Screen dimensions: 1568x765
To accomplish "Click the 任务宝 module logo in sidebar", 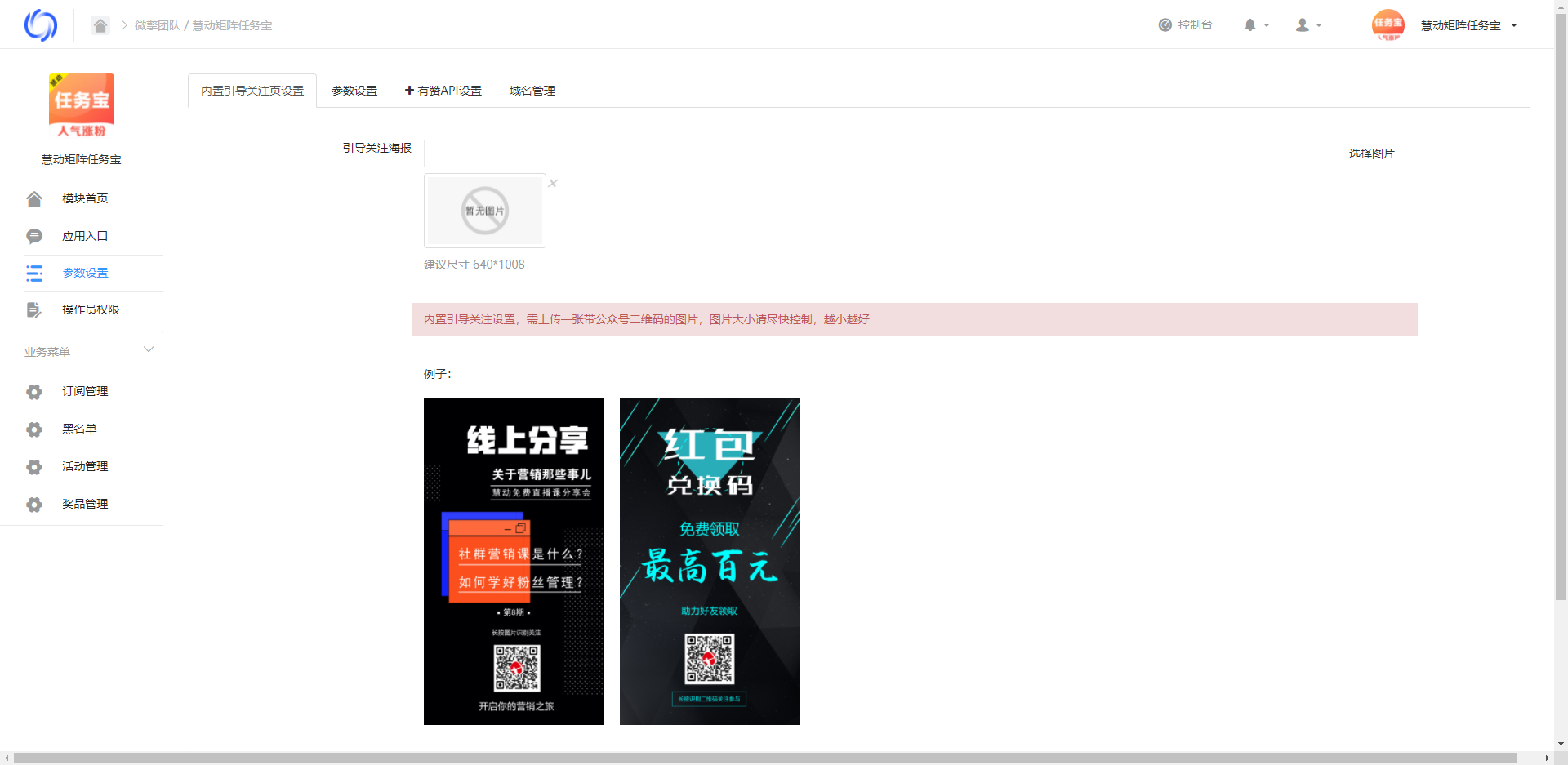I will (82, 106).
